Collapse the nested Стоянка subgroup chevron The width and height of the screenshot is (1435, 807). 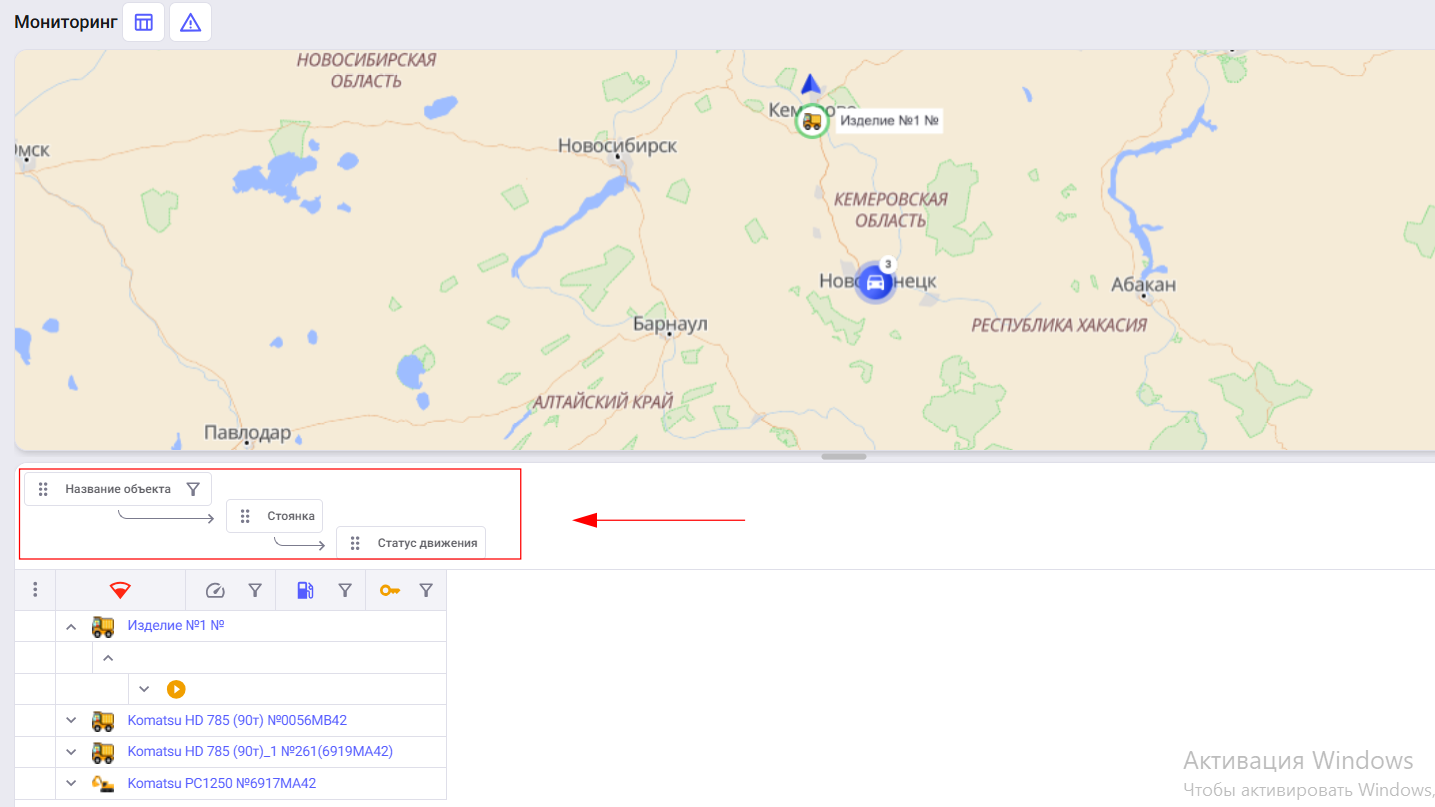point(108,658)
